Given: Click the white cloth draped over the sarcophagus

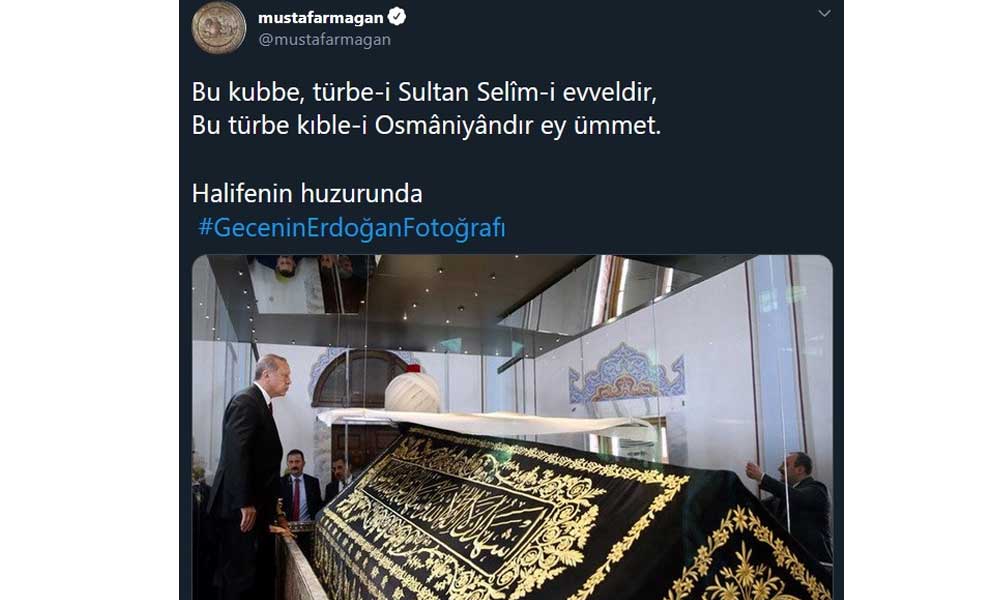Looking at the screenshot, I should click(x=485, y=422).
